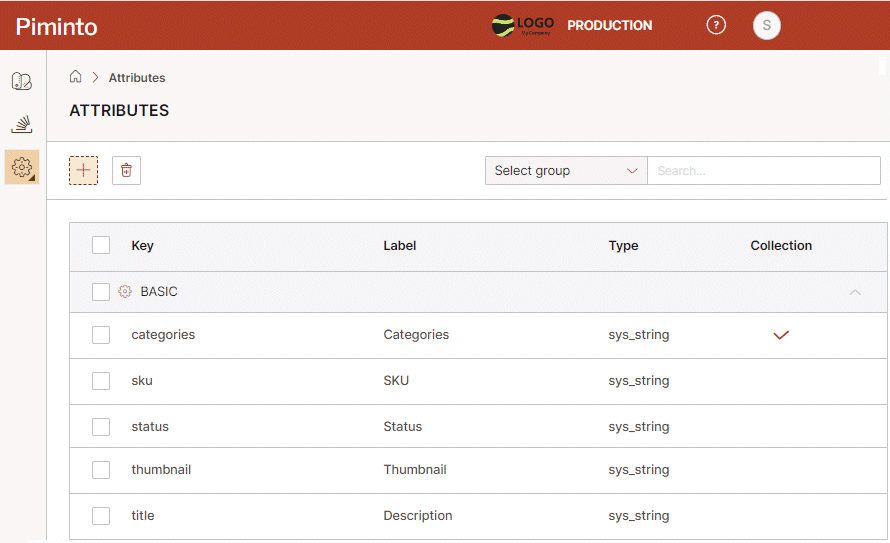Viewport: 890px width, 543px height.
Task: Open the help question mark icon
Action: (x=716, y=25)
